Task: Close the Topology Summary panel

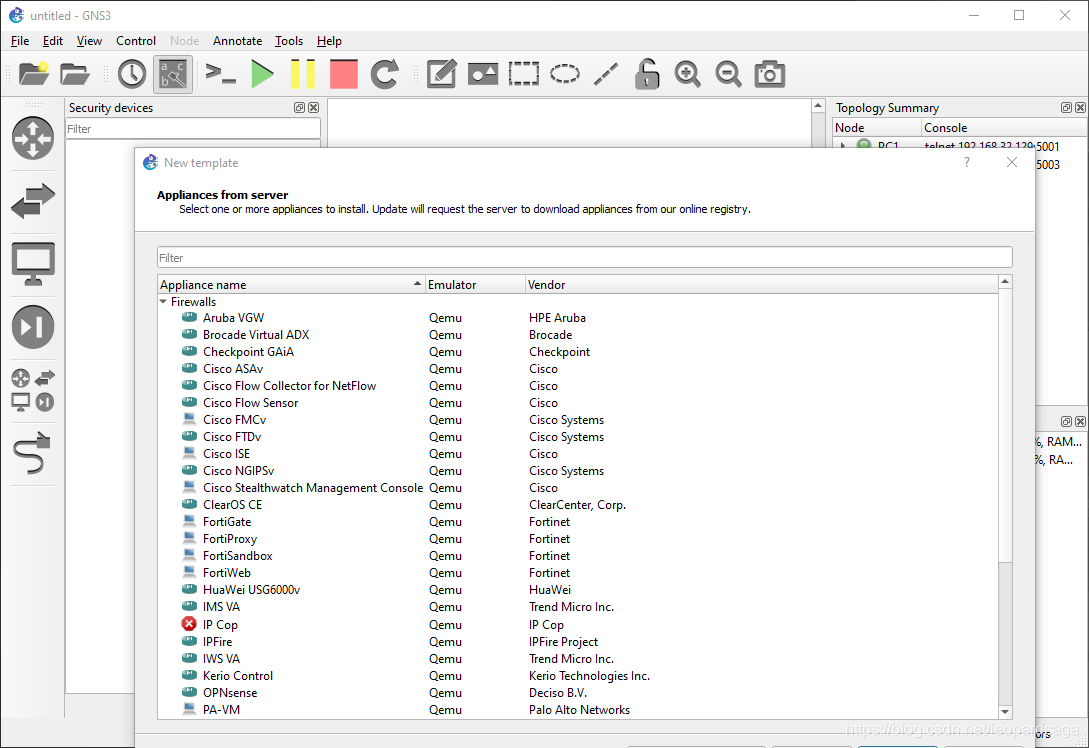Action: coord(1081,108)
